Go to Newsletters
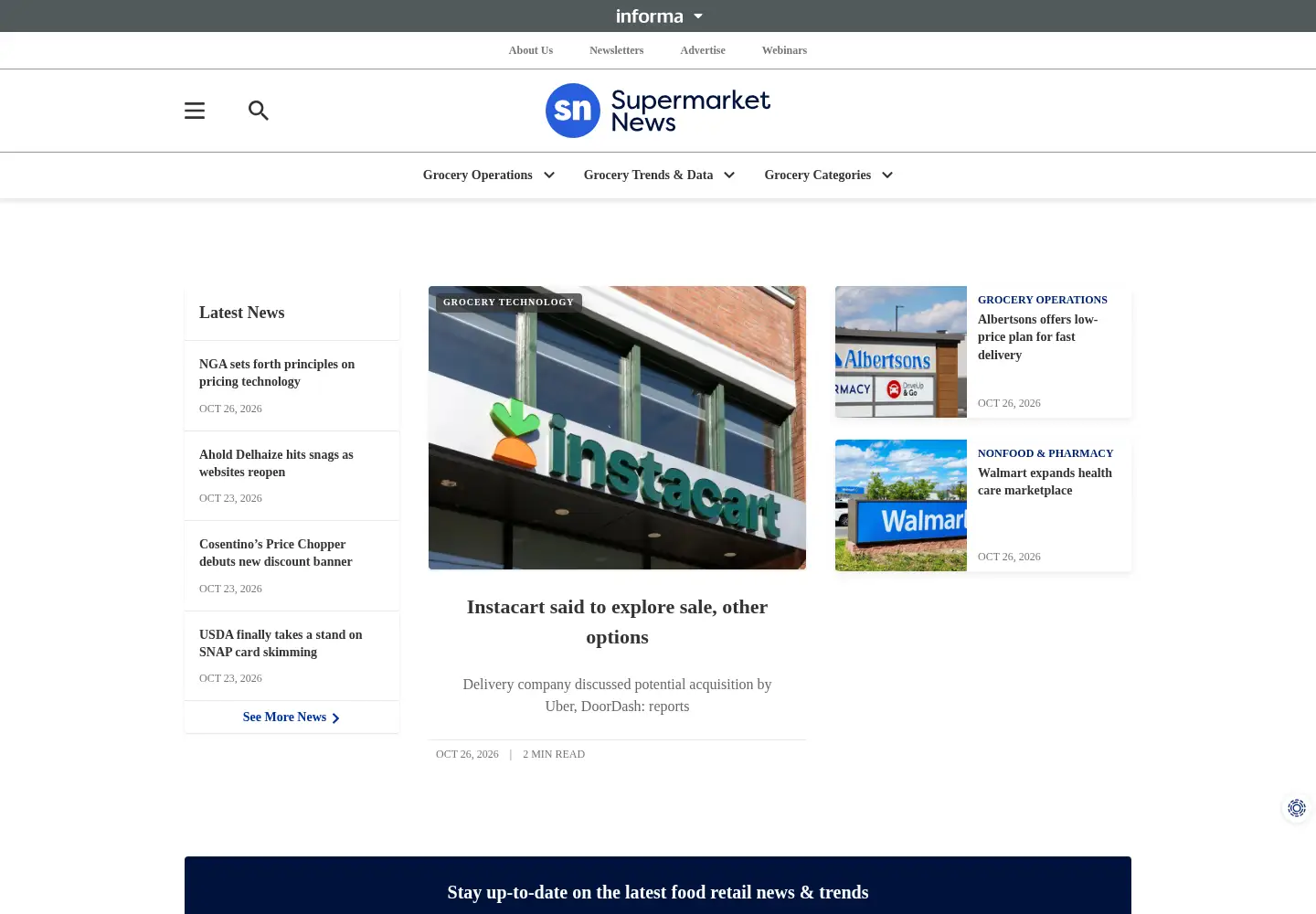 [x=617, y=50]
